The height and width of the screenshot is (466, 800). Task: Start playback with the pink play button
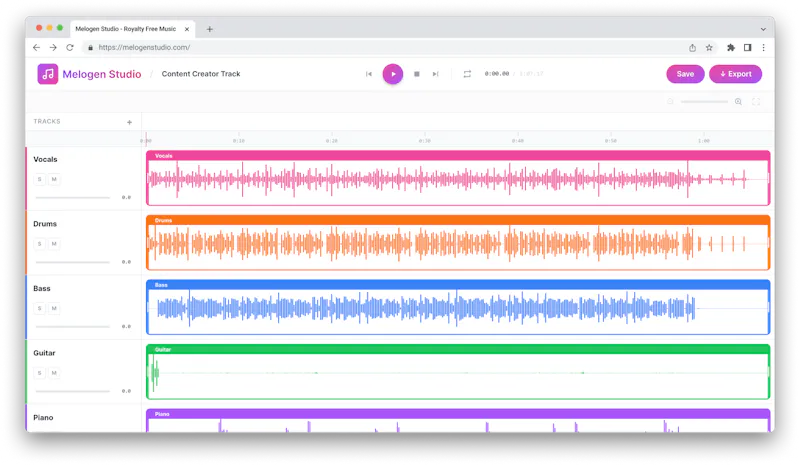[393, 74]
